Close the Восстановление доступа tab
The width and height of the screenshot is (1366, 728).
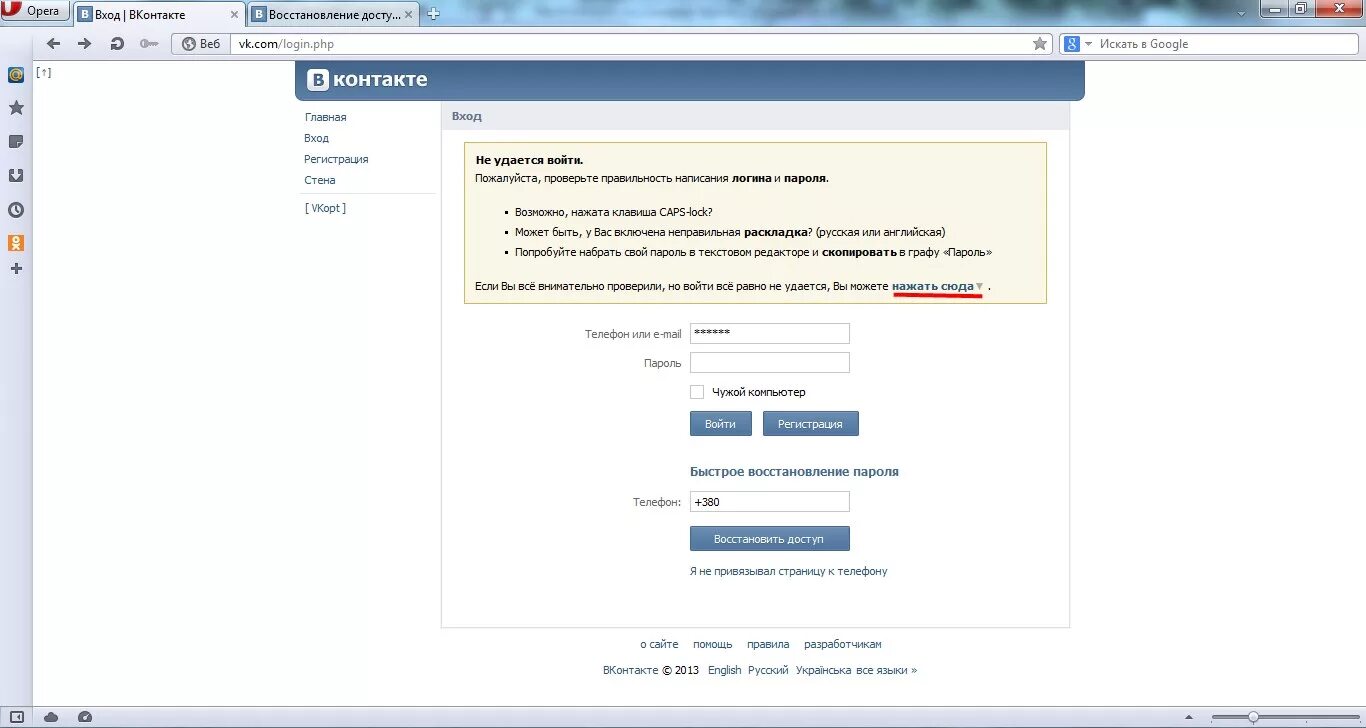click(x=409, y=15)
